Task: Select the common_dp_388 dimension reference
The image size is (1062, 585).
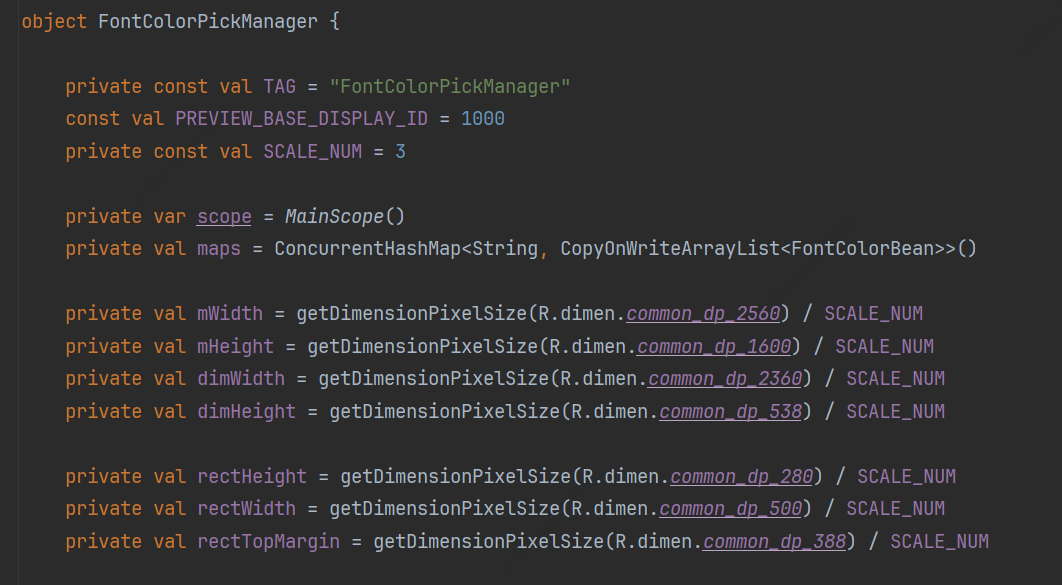Action: [773, 541]
